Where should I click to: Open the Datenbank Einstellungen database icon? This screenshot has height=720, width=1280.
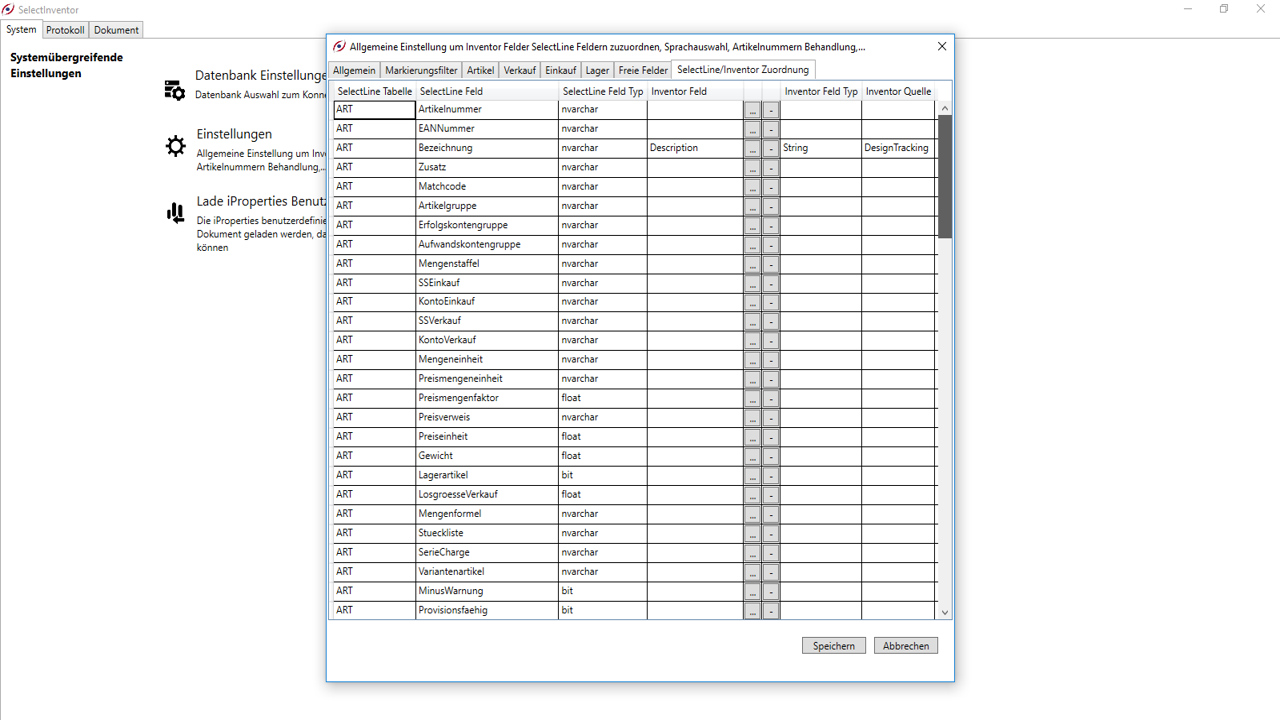pyautogui.click(x=175, y=90)
